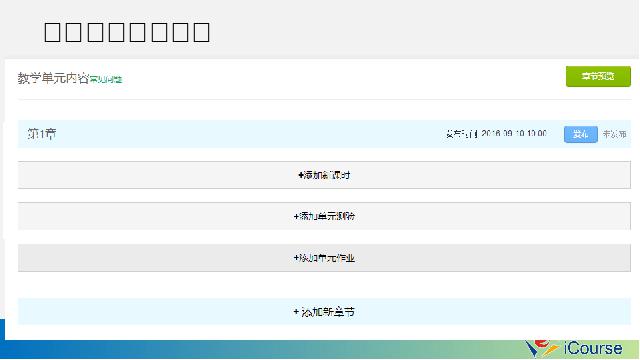Click the 添加新课时 bar

[324, 175]
